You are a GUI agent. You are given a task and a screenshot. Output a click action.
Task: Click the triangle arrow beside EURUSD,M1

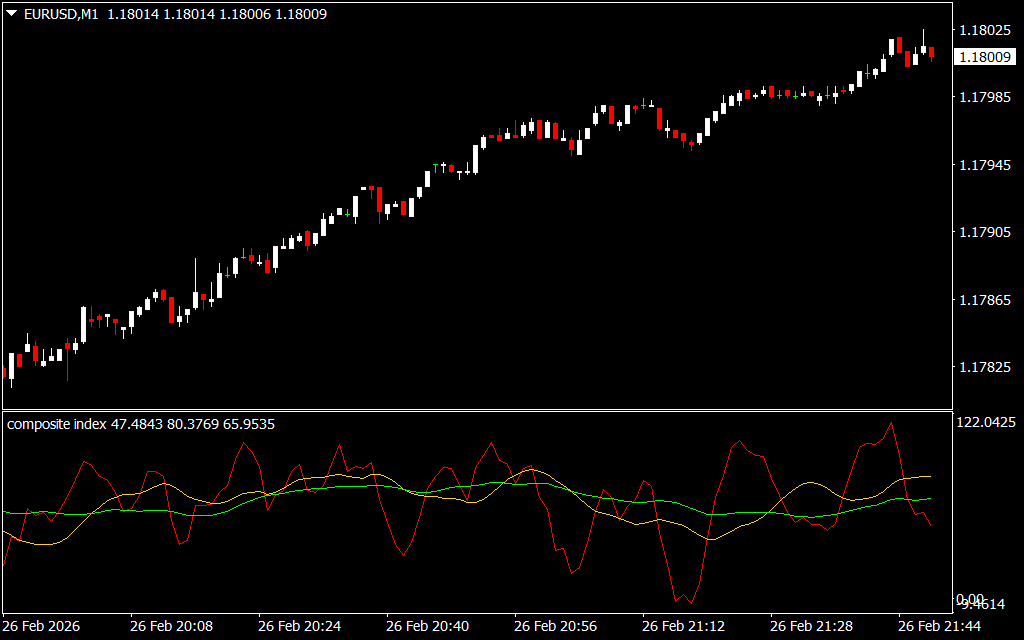(x=11, y=14)
